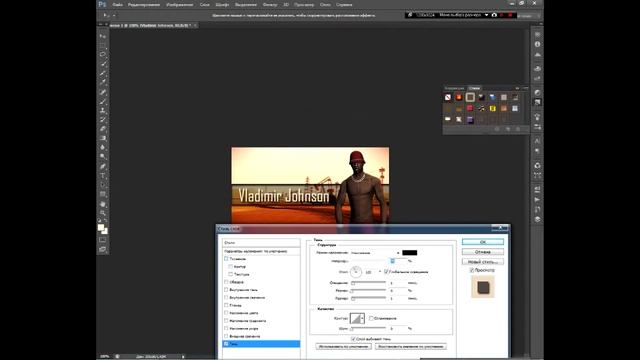Select the Rectangle shape tool

click(102, 194)
